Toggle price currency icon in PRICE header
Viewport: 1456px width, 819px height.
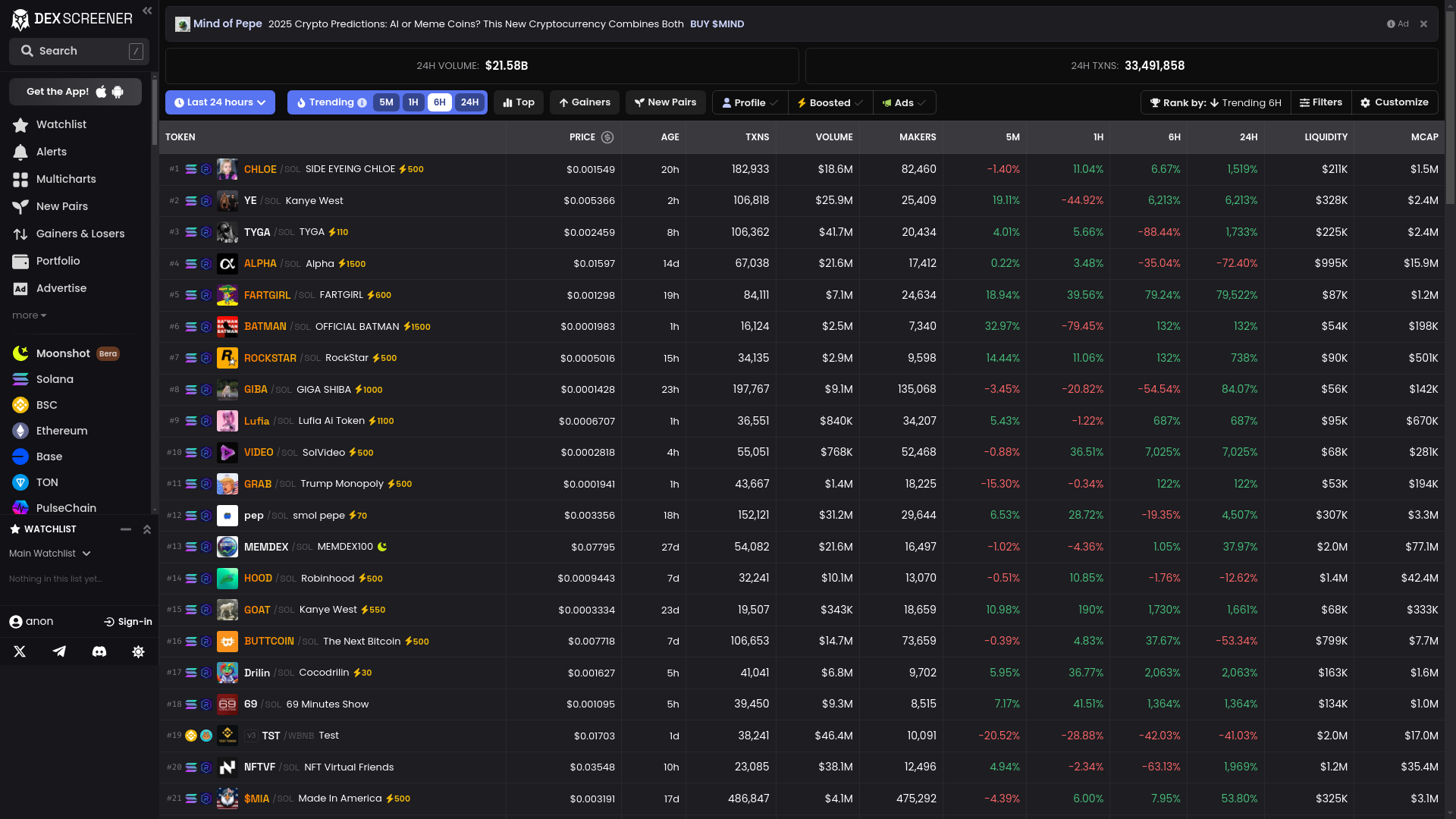(607, 137)
